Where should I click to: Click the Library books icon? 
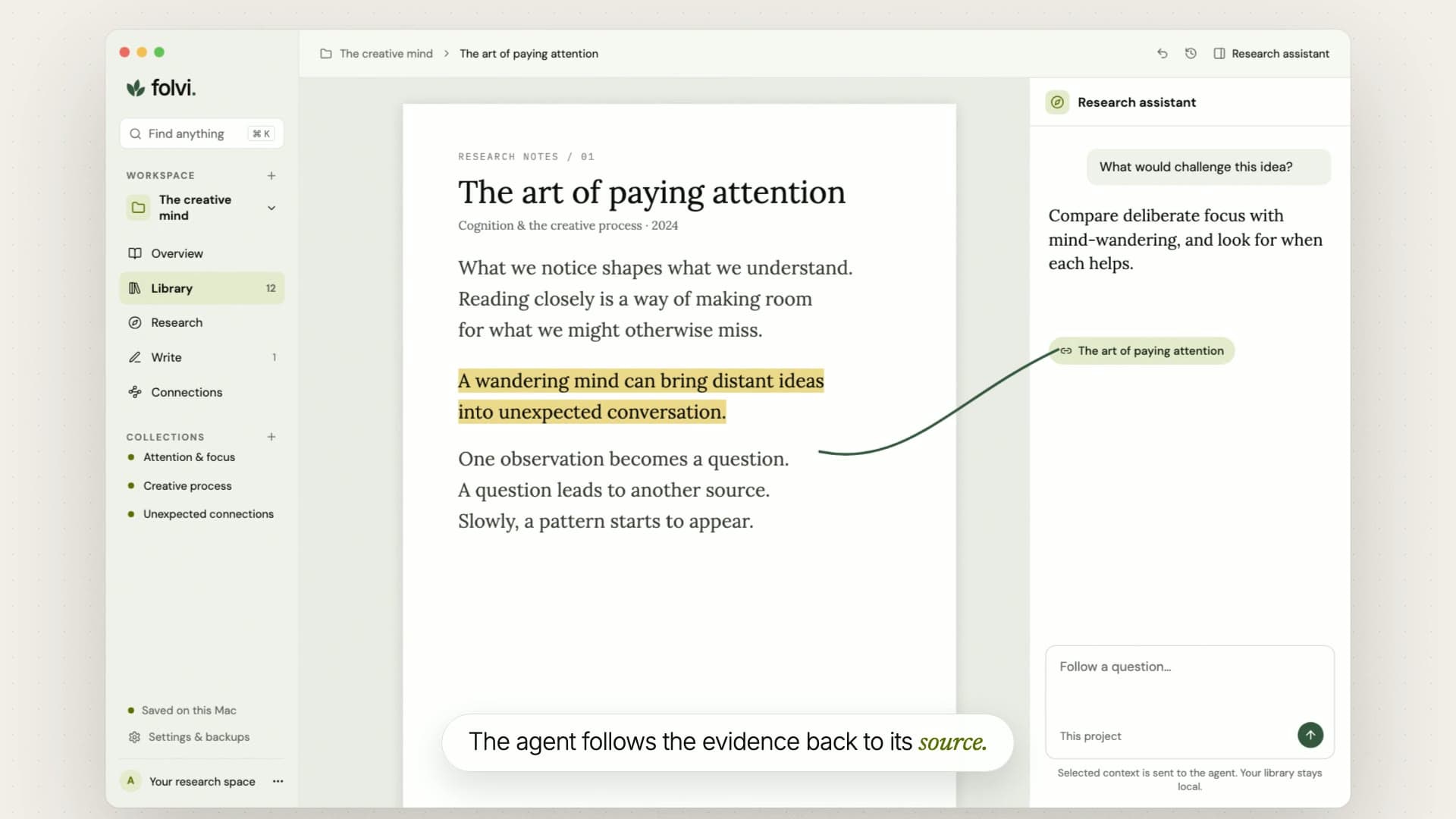(135, 288)
